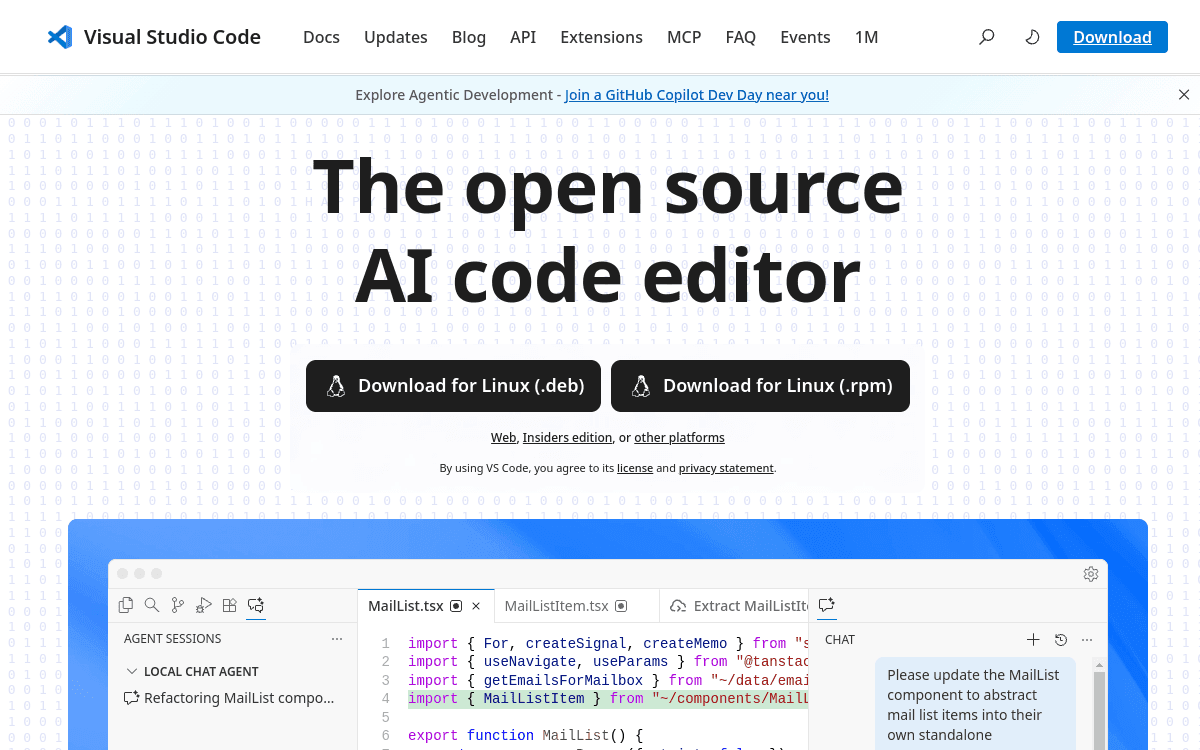The height and width of the screenshot is (750, 1200).
Task: Open more actions for Agent Sessions
Action: tap(336, 638)
